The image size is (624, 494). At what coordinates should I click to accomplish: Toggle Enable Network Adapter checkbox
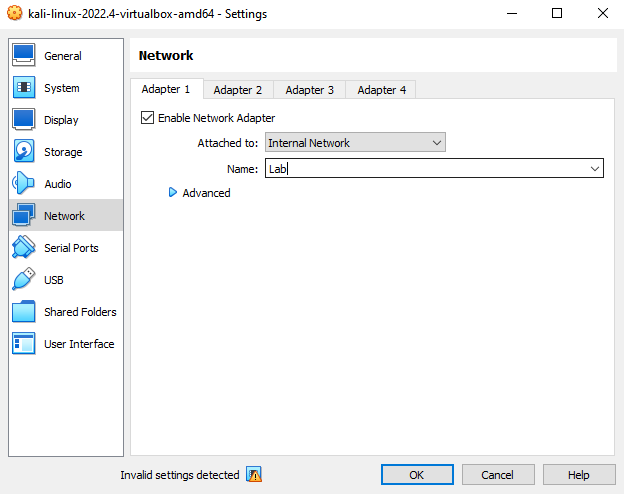pyautogui.click(x=148, y=118)
